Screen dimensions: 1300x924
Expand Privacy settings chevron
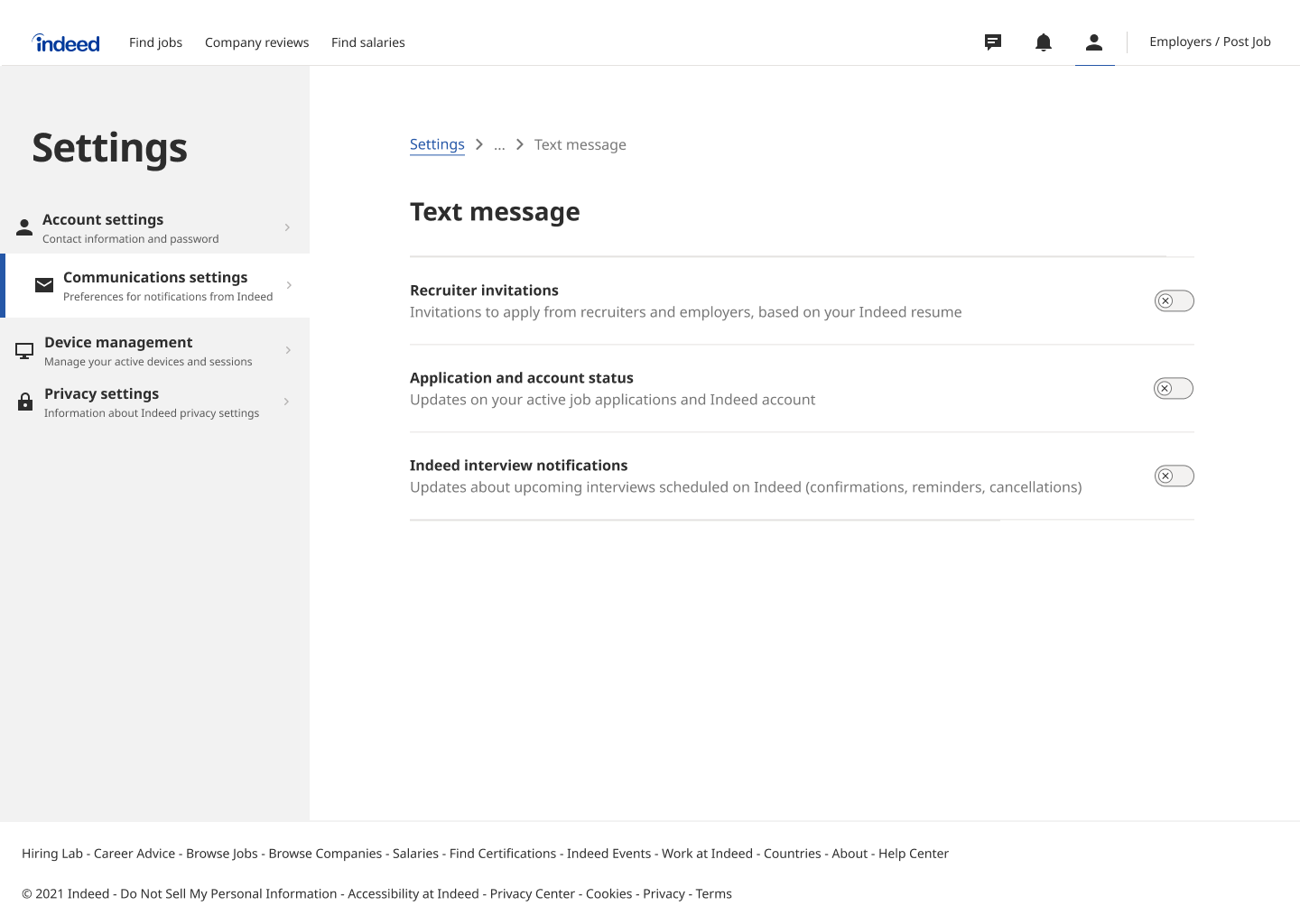pos(286,402)
